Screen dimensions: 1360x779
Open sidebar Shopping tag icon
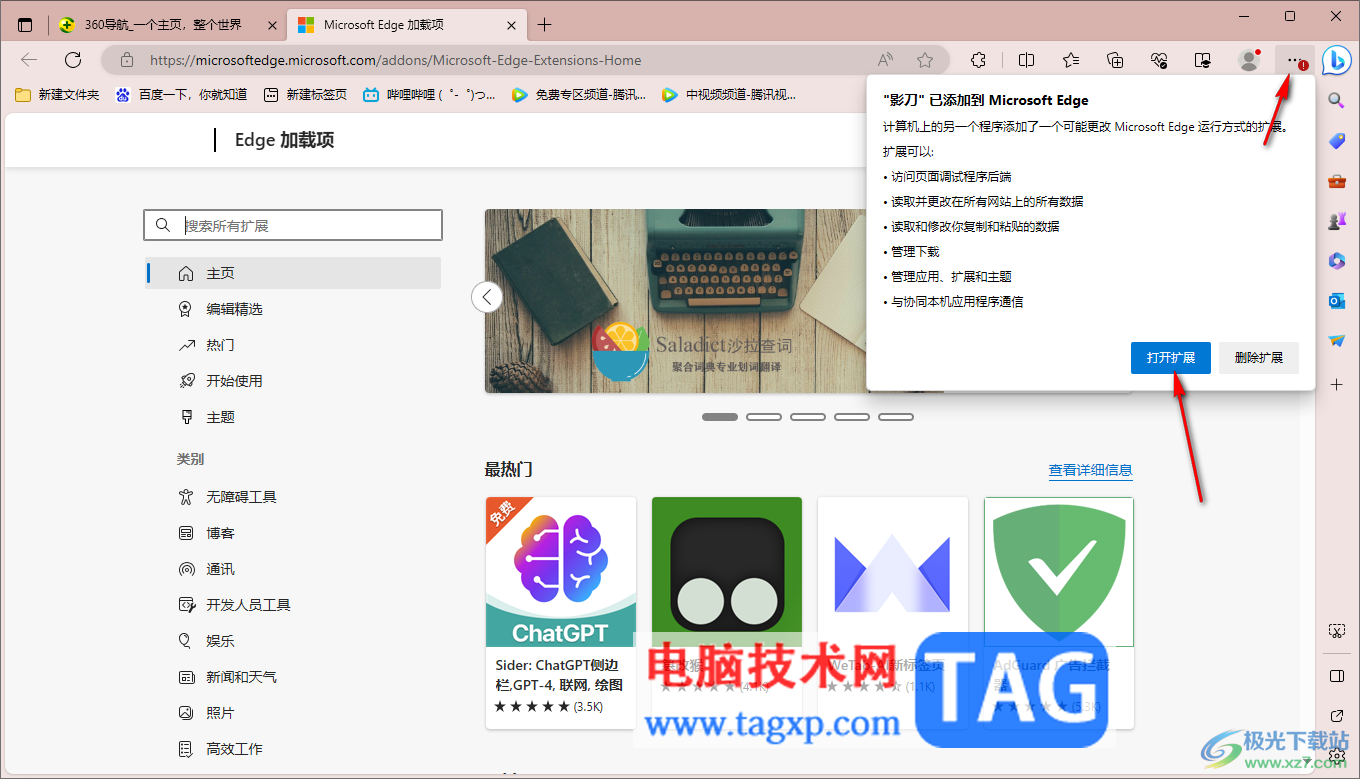click(x=1337, y=141)
